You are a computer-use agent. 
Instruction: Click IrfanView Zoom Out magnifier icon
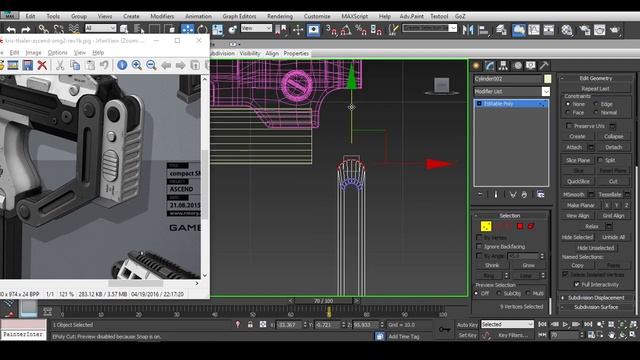[151, 65]
